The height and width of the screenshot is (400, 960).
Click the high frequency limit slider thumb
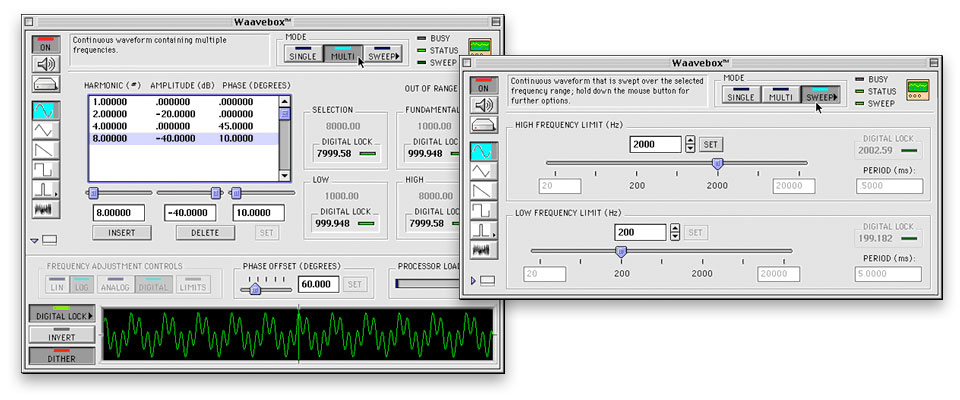(x=718, y=163)
